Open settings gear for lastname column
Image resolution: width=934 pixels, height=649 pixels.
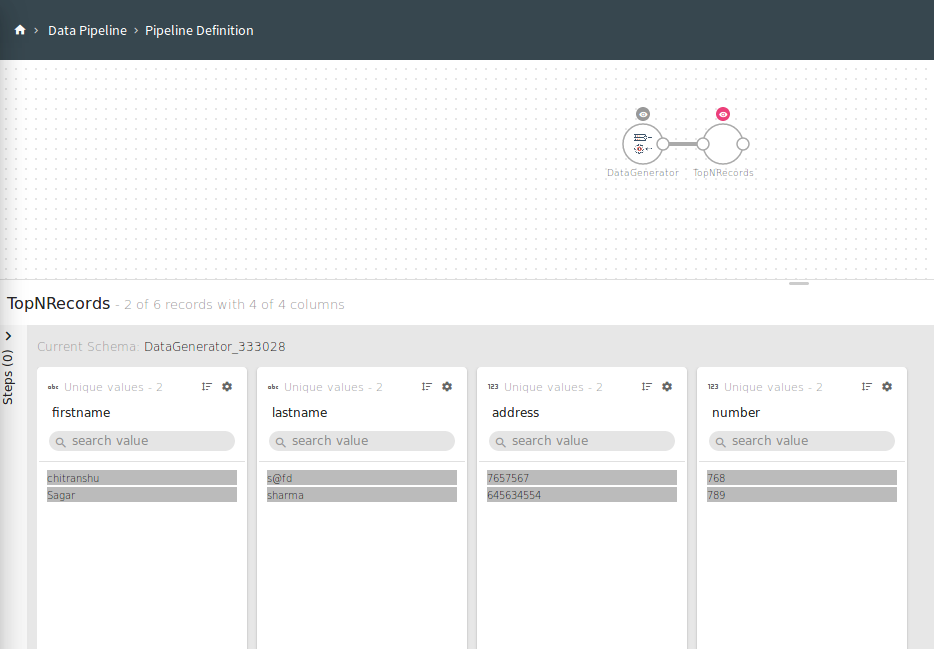point(447,386)
